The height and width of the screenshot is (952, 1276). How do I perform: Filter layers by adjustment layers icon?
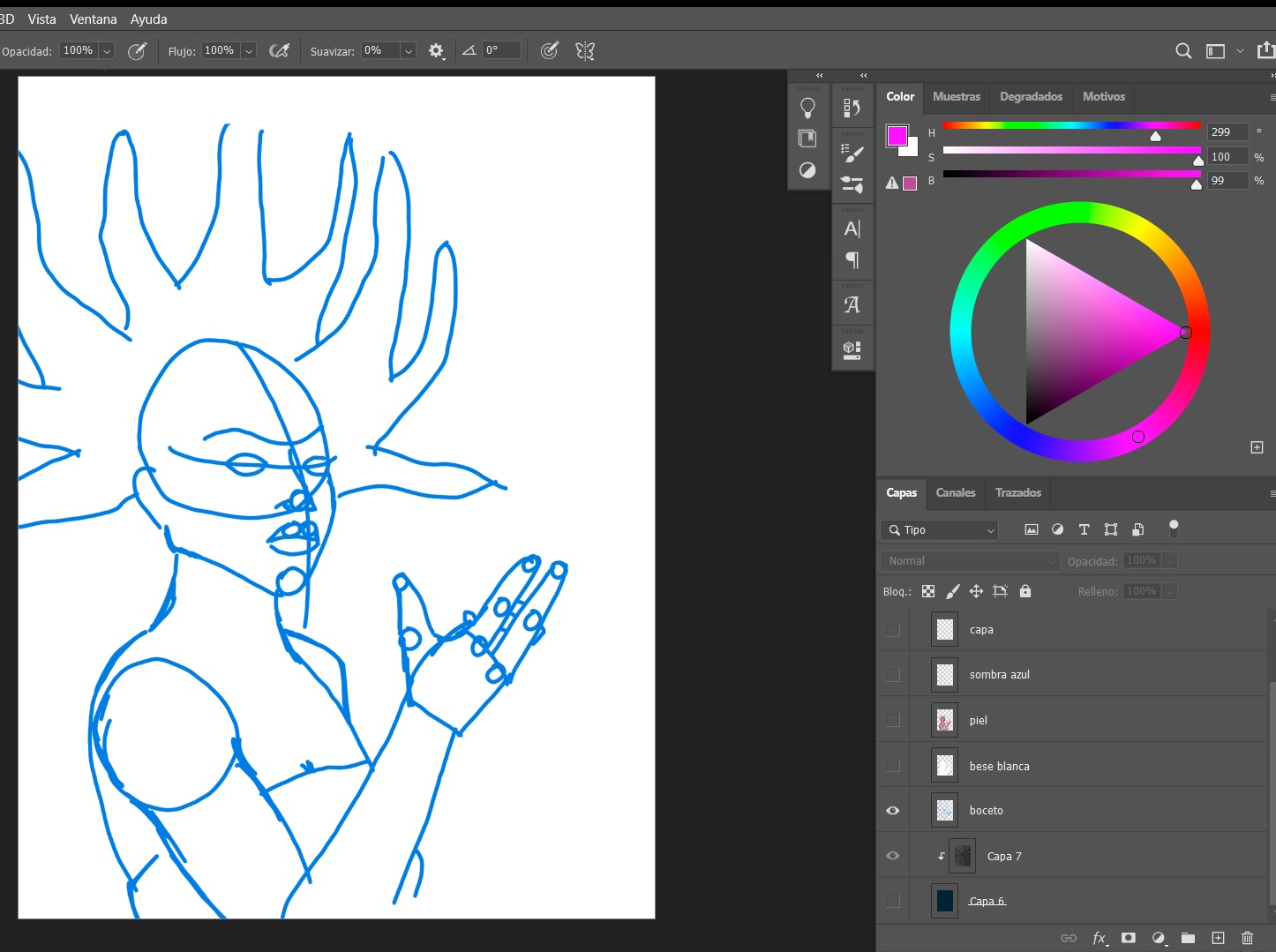click(x=1057, y=529)
